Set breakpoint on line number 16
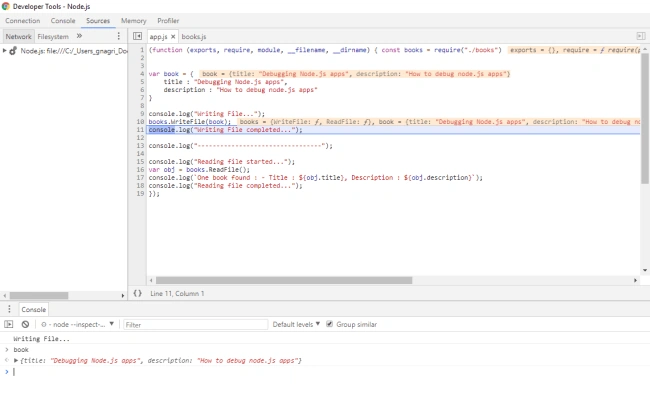 [x=140, y=170]
